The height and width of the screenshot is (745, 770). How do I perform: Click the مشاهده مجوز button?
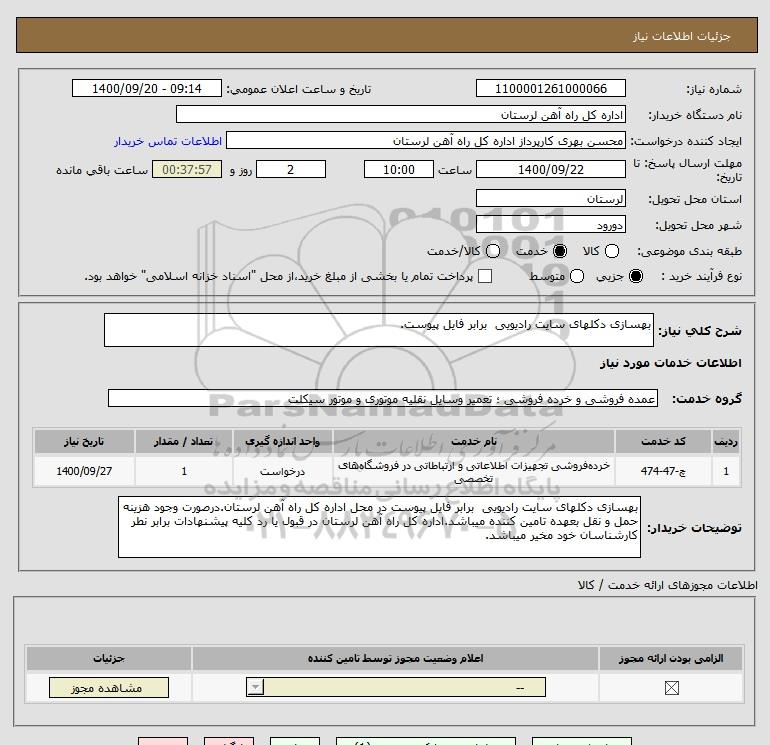(x=109, y=688)
